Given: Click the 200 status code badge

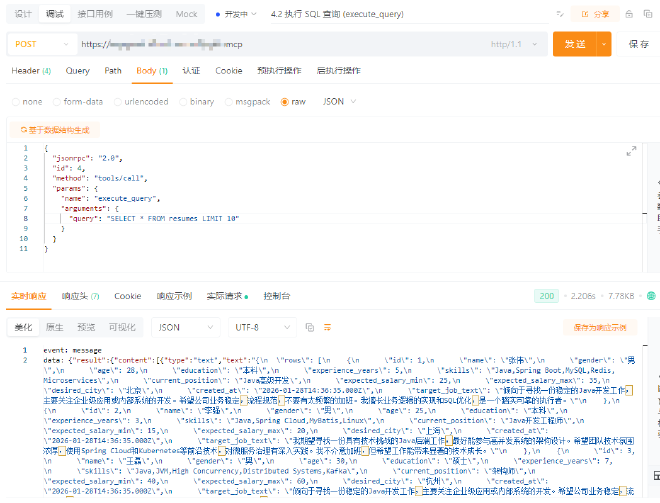Looking at the screenshot, I should (546, 297).
